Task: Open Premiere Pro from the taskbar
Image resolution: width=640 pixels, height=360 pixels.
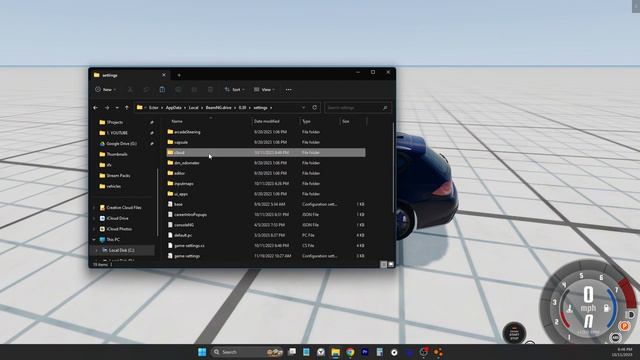Action: (364, 352)
